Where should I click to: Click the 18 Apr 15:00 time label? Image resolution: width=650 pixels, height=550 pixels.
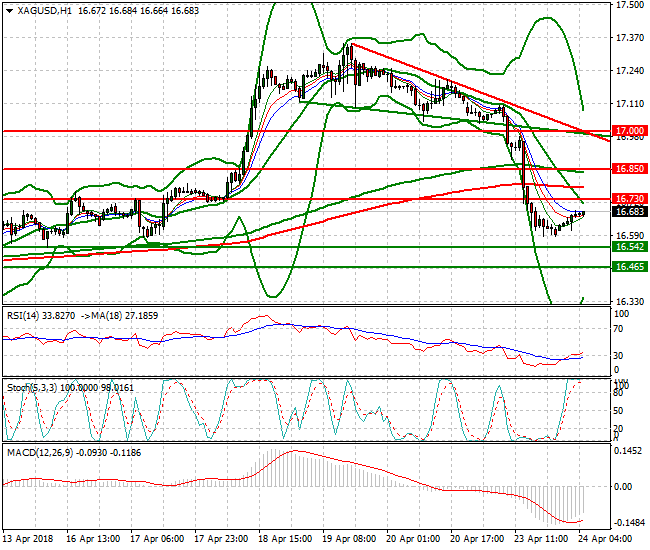point(285,539)
